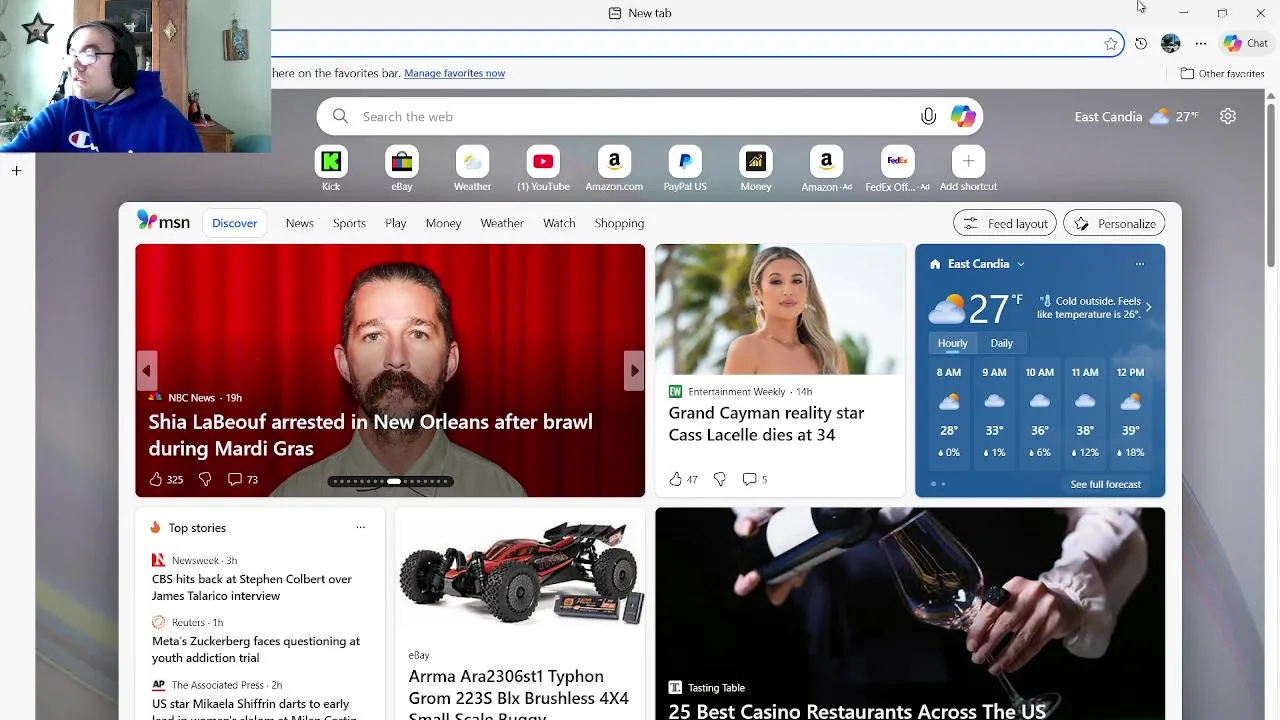Click the 12 PM hourly forecast

[x=1130, y=413]
